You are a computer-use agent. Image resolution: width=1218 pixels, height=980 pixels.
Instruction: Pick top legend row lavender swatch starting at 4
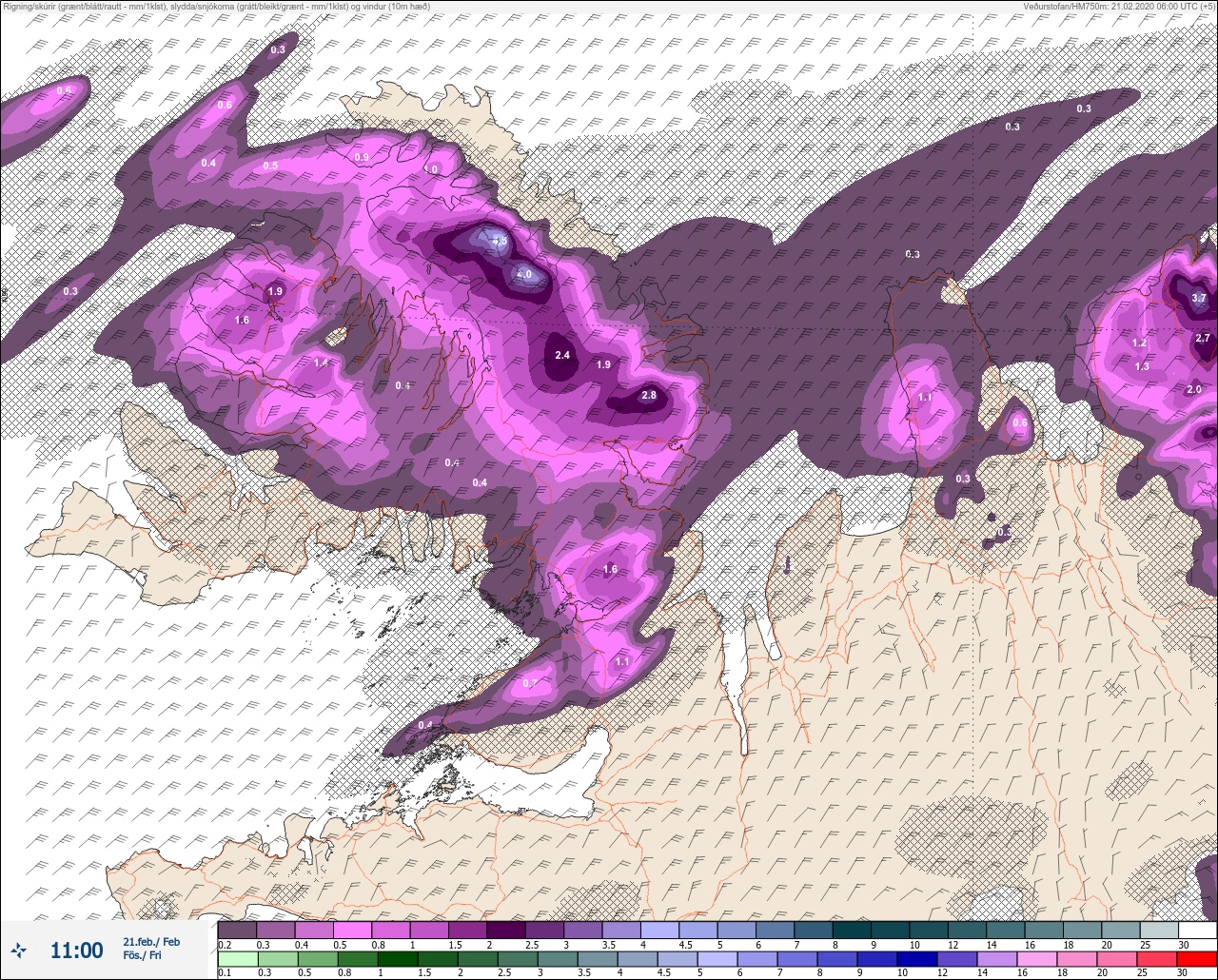point(660,930)
